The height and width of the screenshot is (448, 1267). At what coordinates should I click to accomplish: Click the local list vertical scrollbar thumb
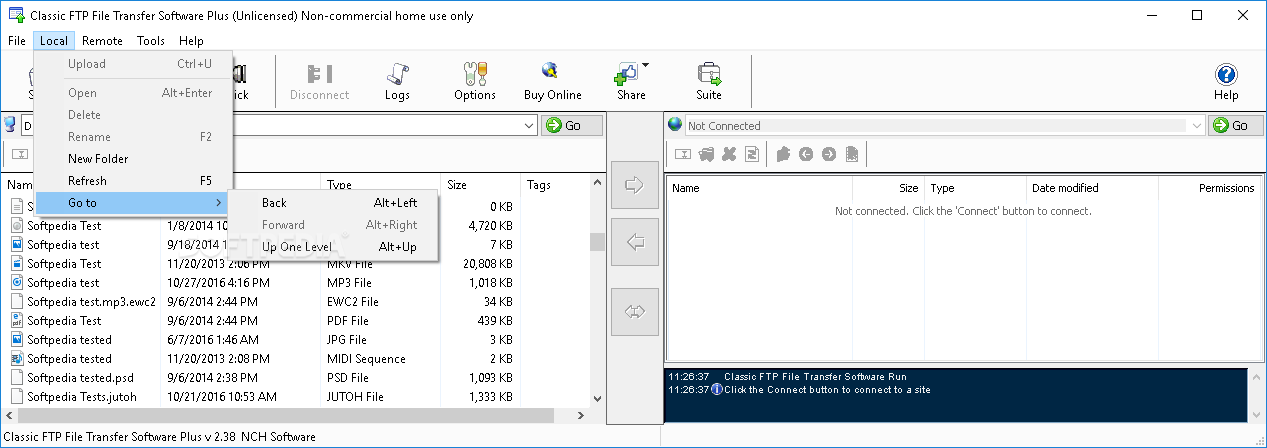597,241
